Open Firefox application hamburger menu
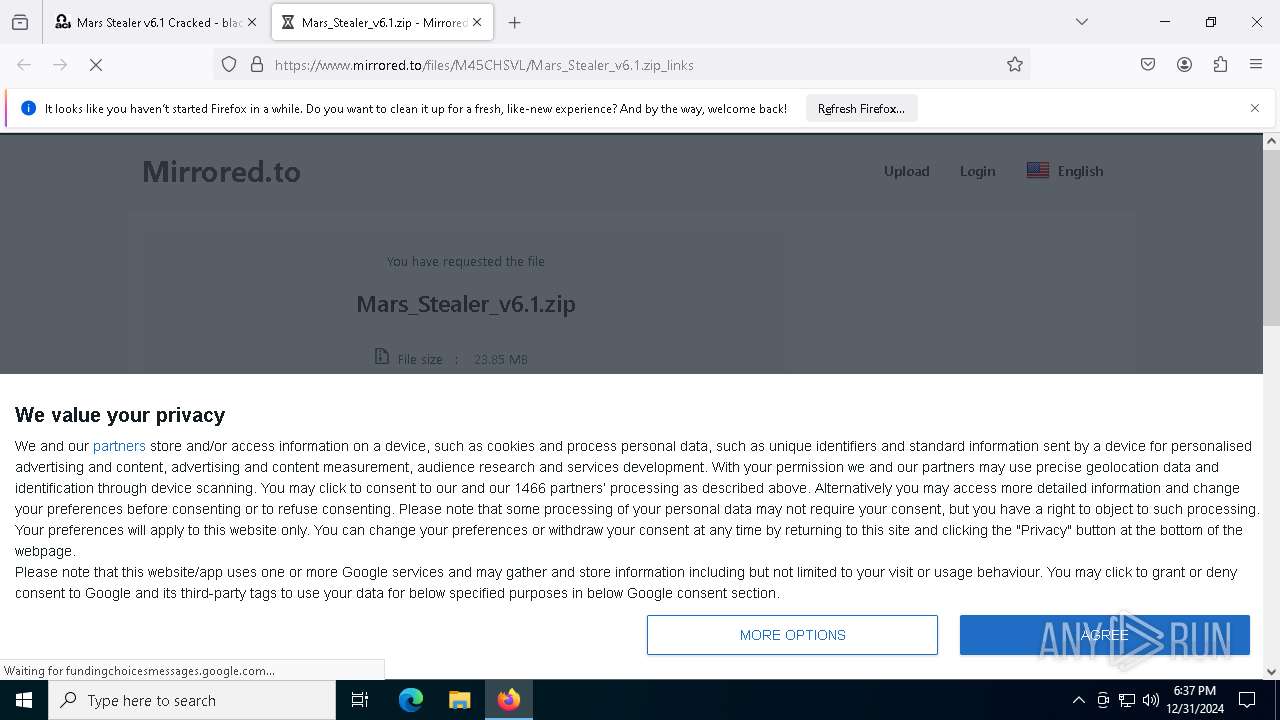 pyautogui.click(x=1256, y=65)
